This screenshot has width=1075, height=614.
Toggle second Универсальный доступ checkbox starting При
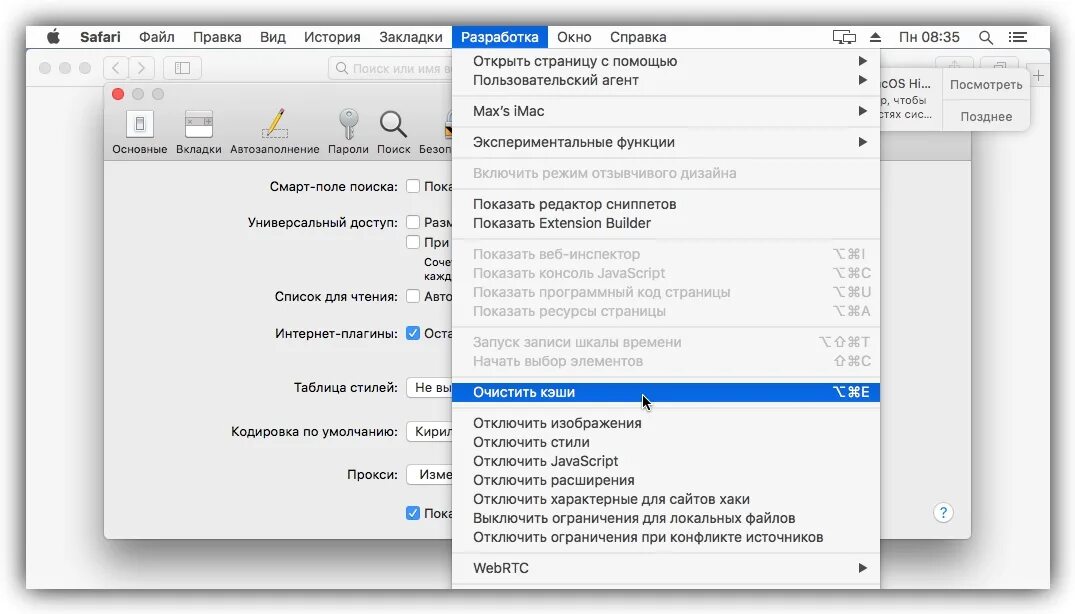pyautogui.click(x=413, y=242)
